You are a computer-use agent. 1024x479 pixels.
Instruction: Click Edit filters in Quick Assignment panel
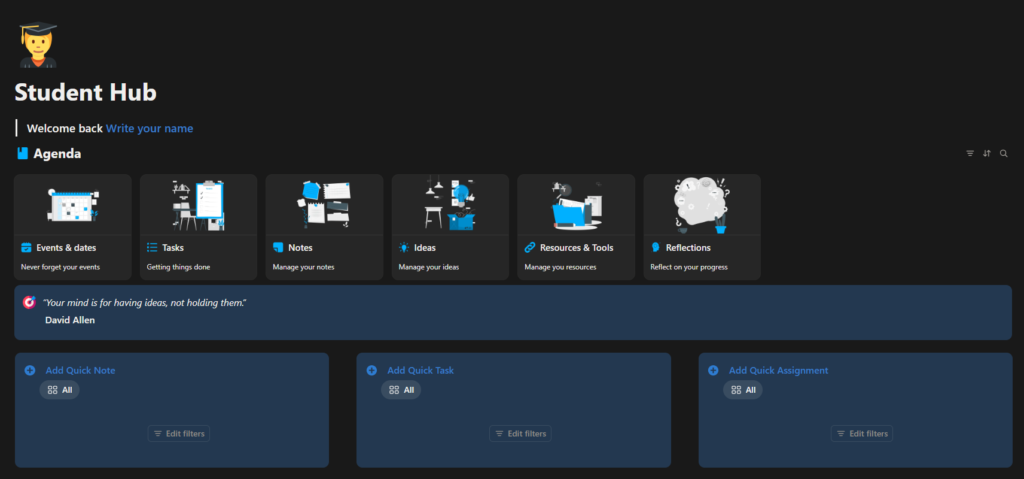(862, 433)
